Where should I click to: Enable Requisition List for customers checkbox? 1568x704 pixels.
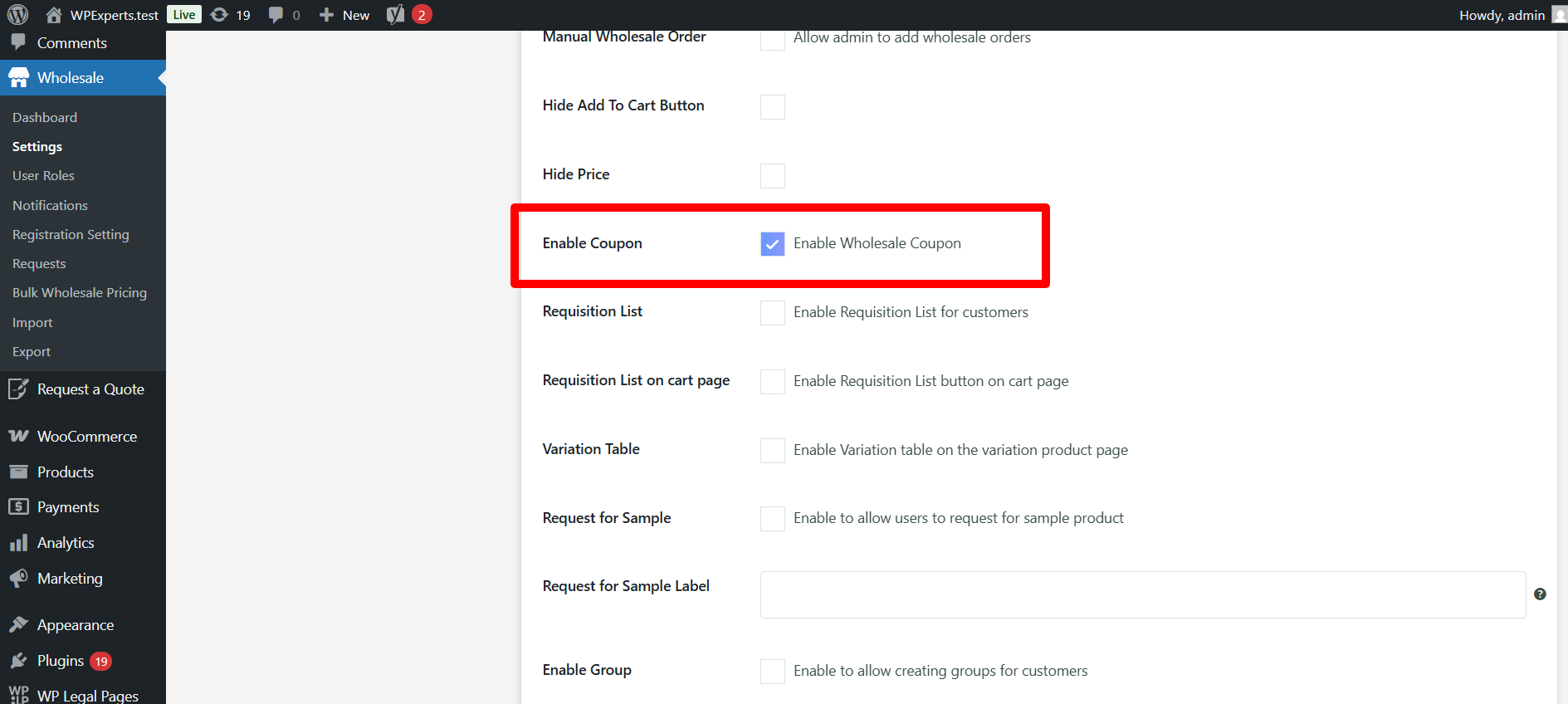click(x=773, y=313)
